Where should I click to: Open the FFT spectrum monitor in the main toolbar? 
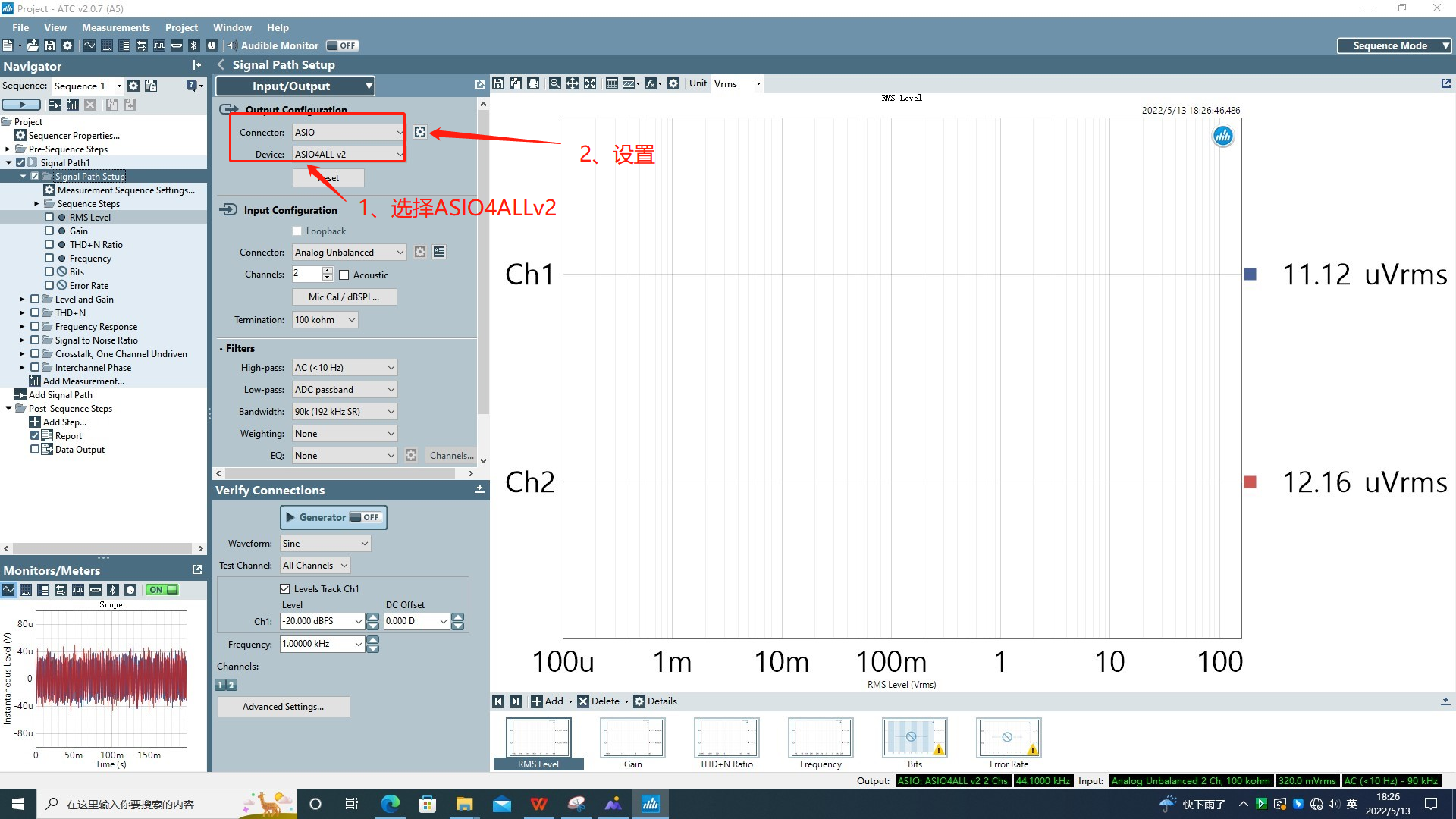click(x=107, y=45)
